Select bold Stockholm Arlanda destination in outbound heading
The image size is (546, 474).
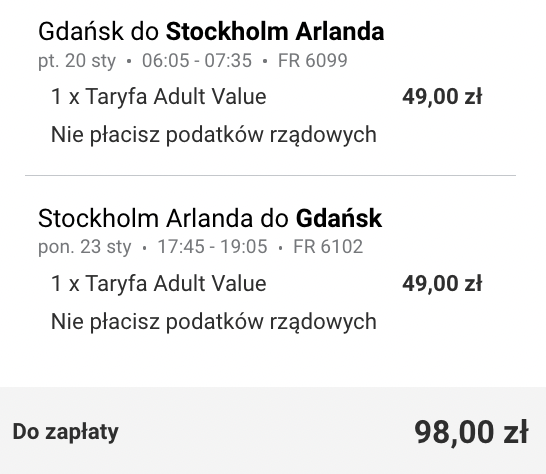[275, 31]
